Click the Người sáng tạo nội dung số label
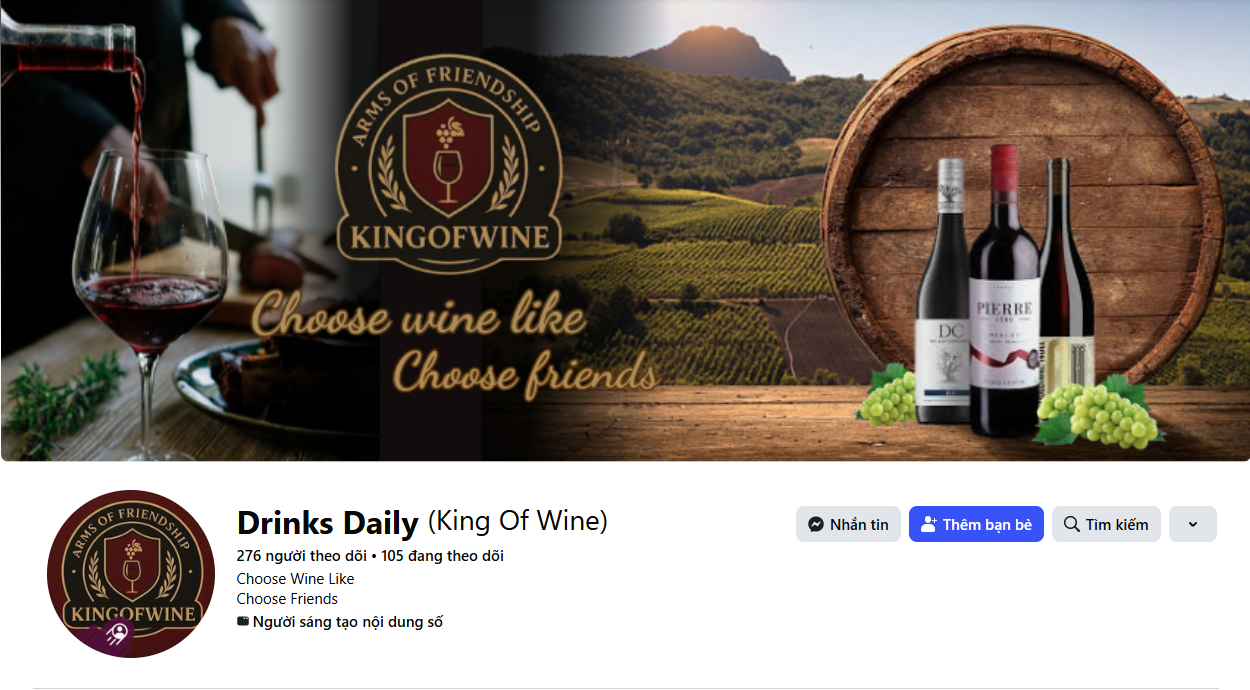The width and height of the screenshot is (1250, 690). [347, 622]
